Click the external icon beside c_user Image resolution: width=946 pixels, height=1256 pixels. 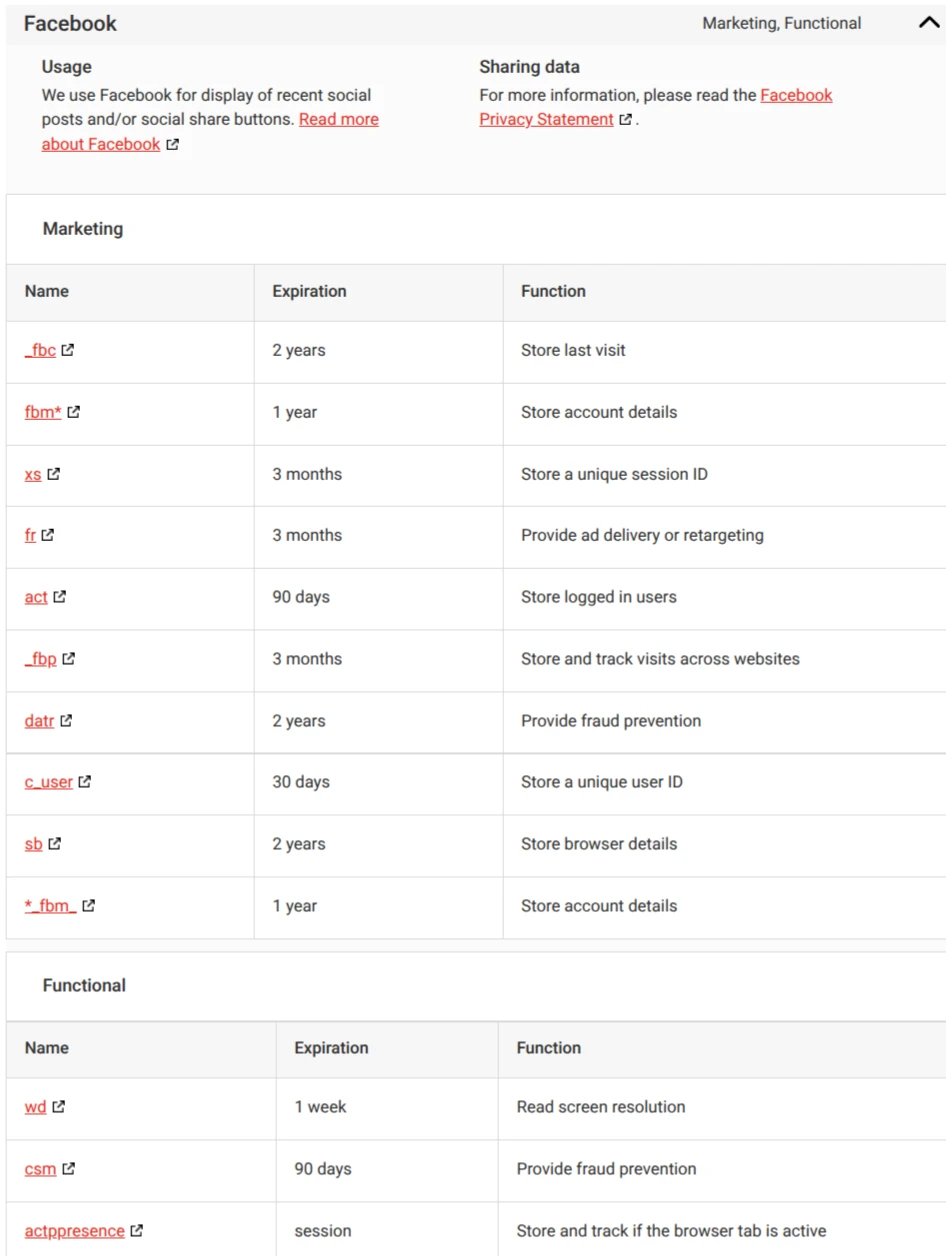85,782
